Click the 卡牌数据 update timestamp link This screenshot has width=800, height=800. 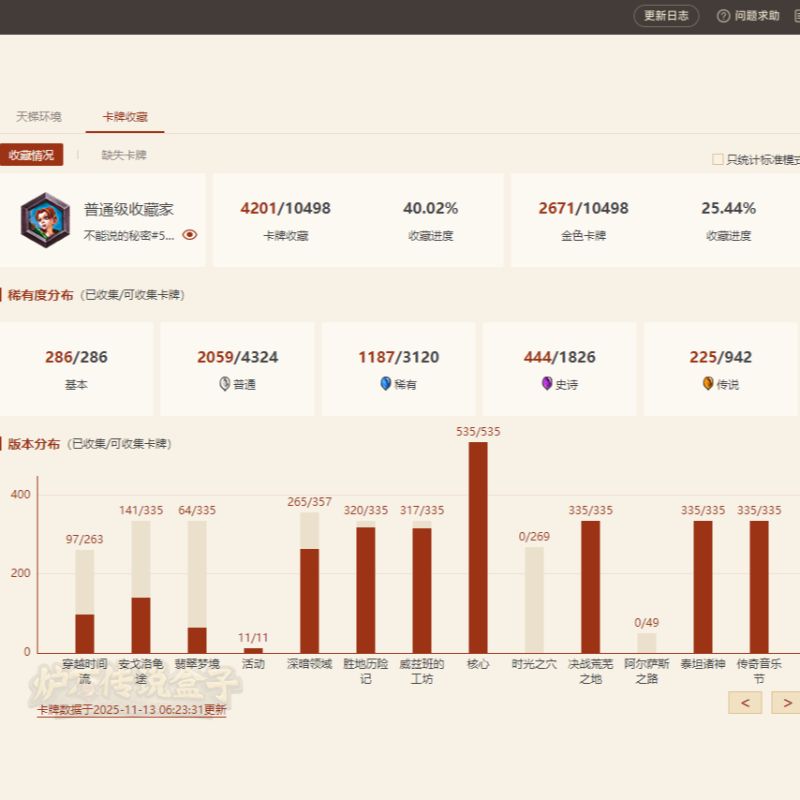tap(132, 710)
